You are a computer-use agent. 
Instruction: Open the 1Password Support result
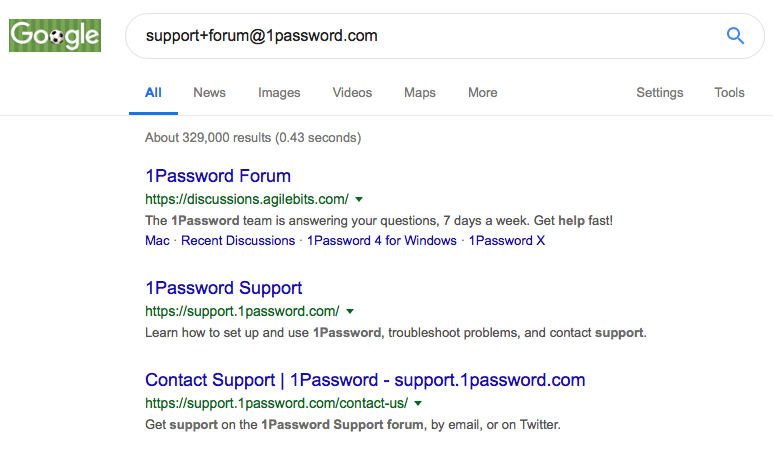pos(224,288)
